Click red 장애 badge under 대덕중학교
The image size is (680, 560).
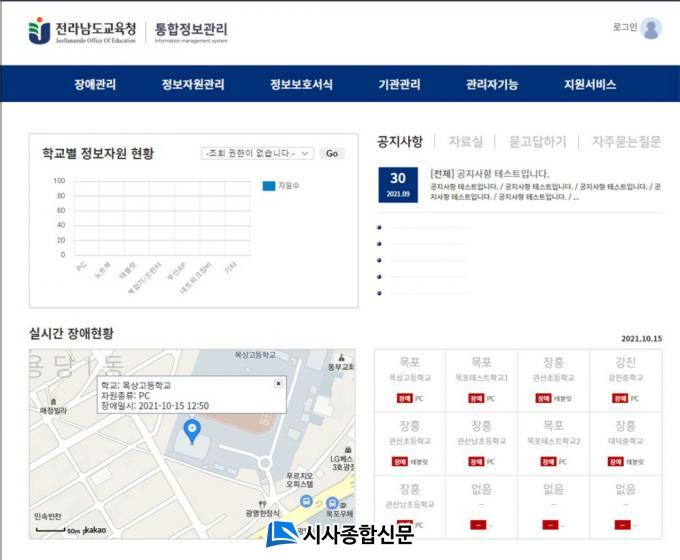617,461
